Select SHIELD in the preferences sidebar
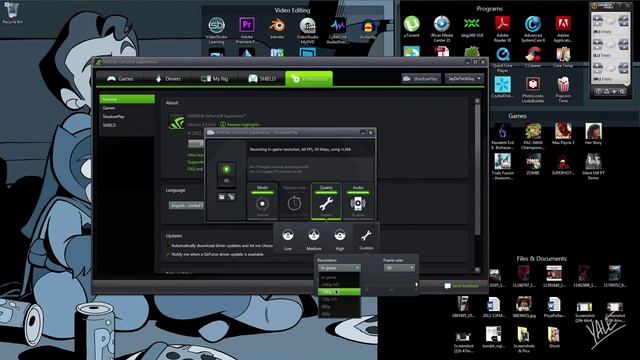Screen dimensions: 640x360 coord(127,125)
